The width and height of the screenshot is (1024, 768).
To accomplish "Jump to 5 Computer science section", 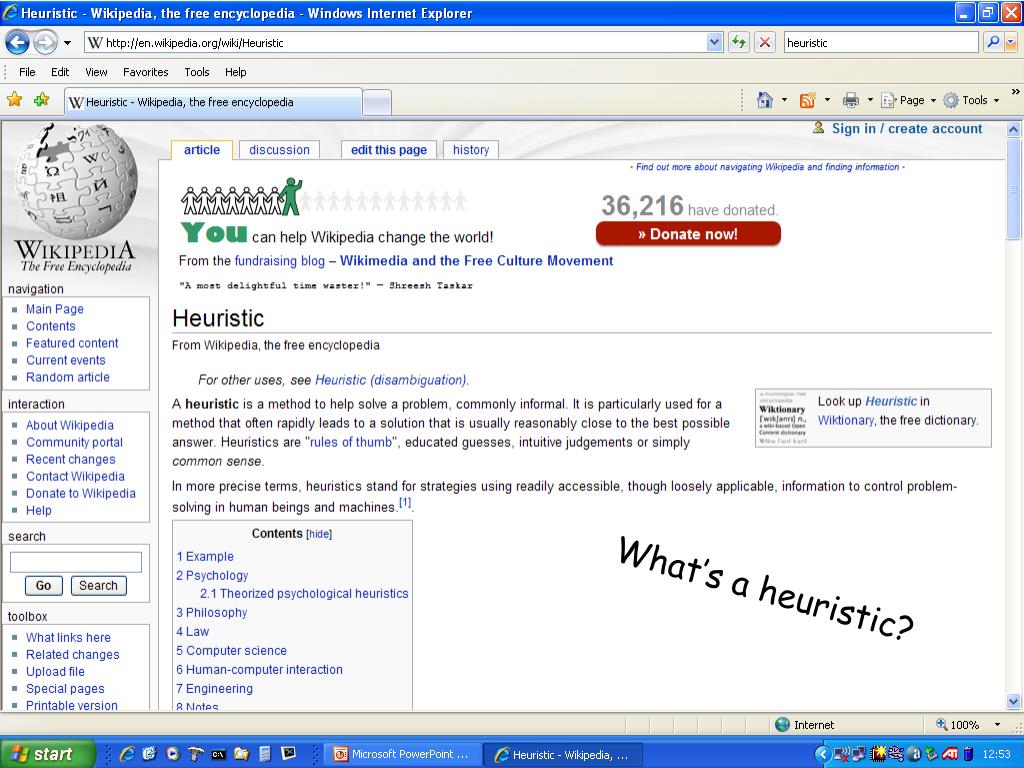I will [x=231, y=650].
